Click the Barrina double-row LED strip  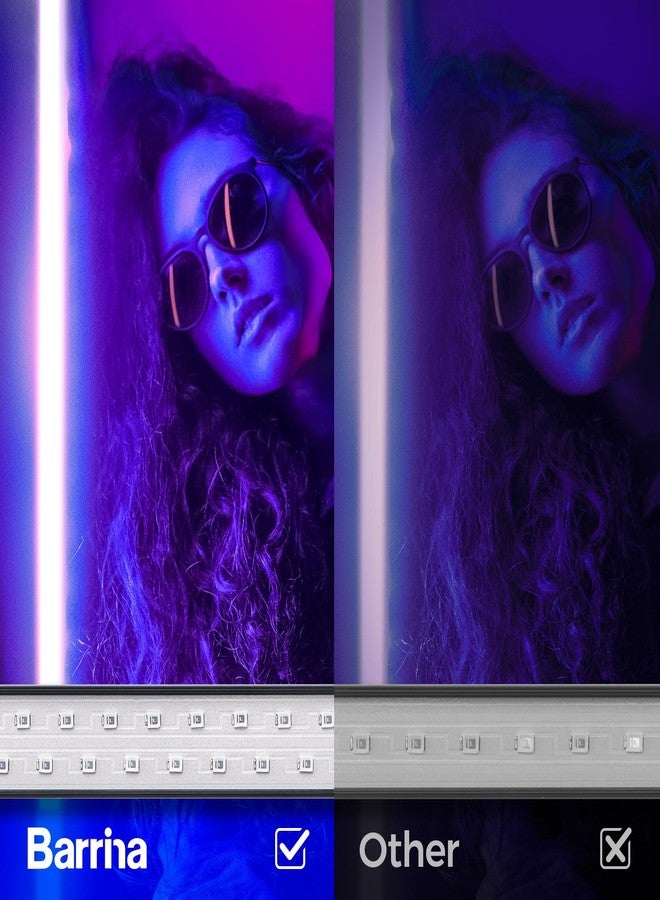click(x=166, y=741)
